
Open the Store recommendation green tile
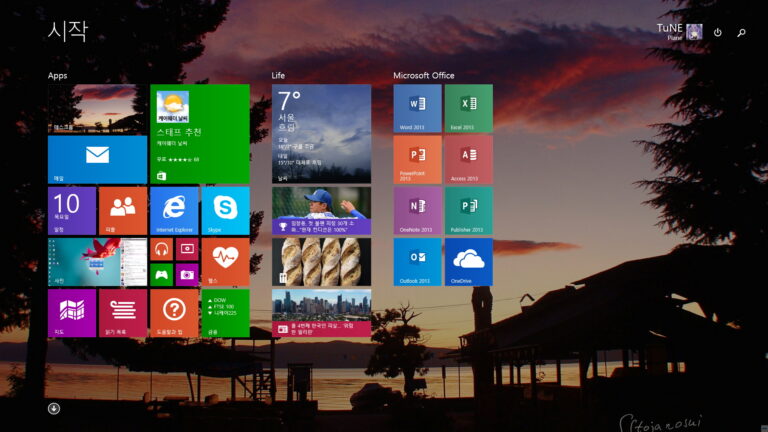coord(200,134)
